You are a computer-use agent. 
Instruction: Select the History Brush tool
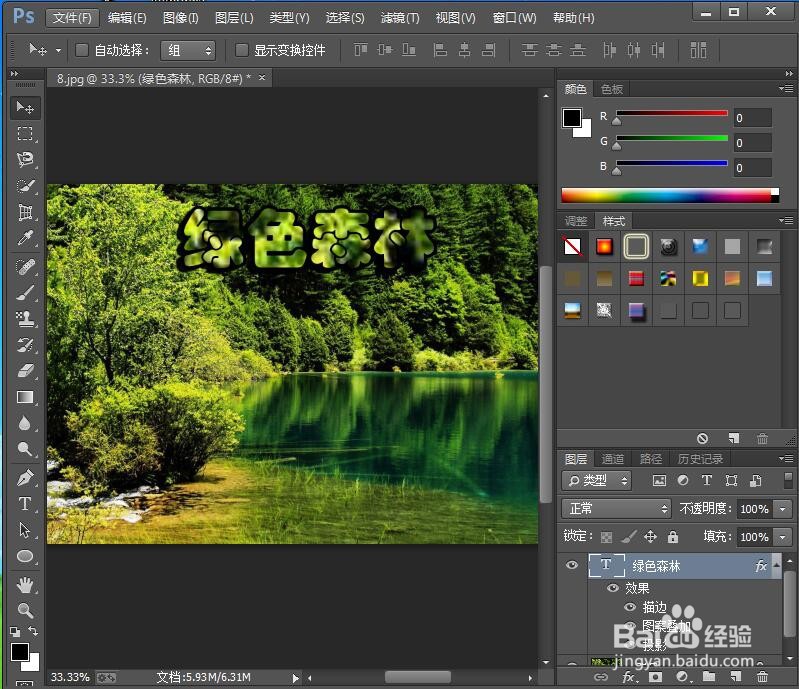pos(24,345)
